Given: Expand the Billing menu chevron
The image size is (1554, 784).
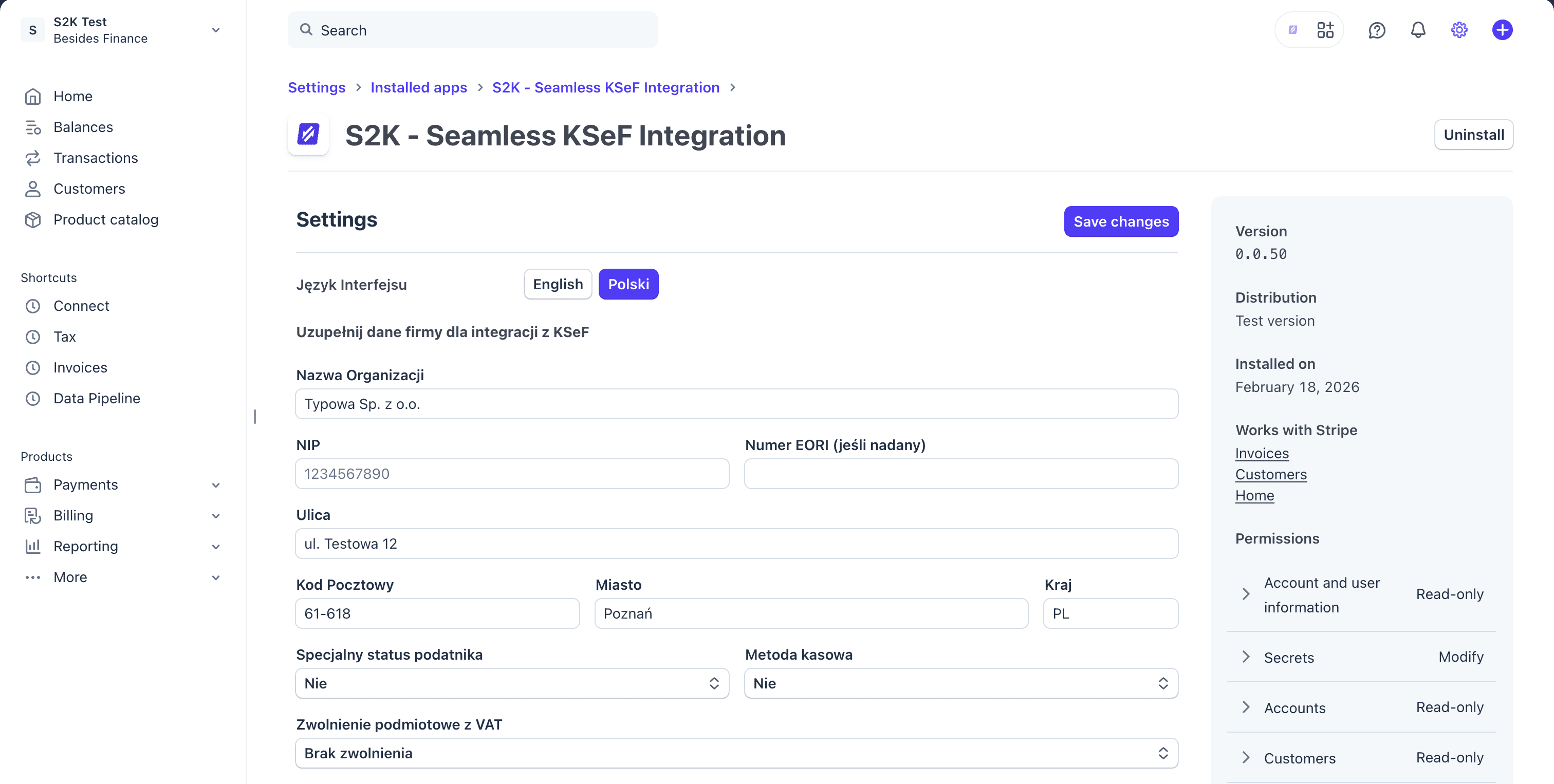Looking at the screenshot, I should [x=215, y=516].
